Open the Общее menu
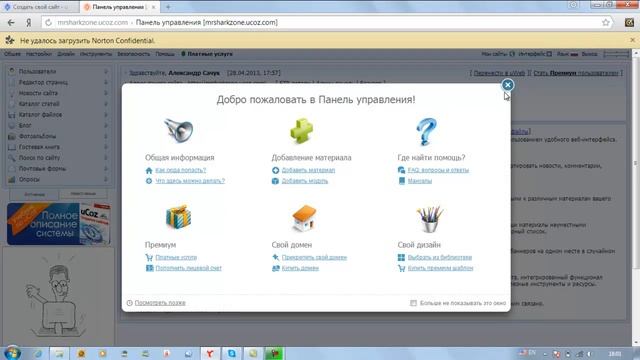The height and width of the screenshot is (360, 640). coord(12,54)
